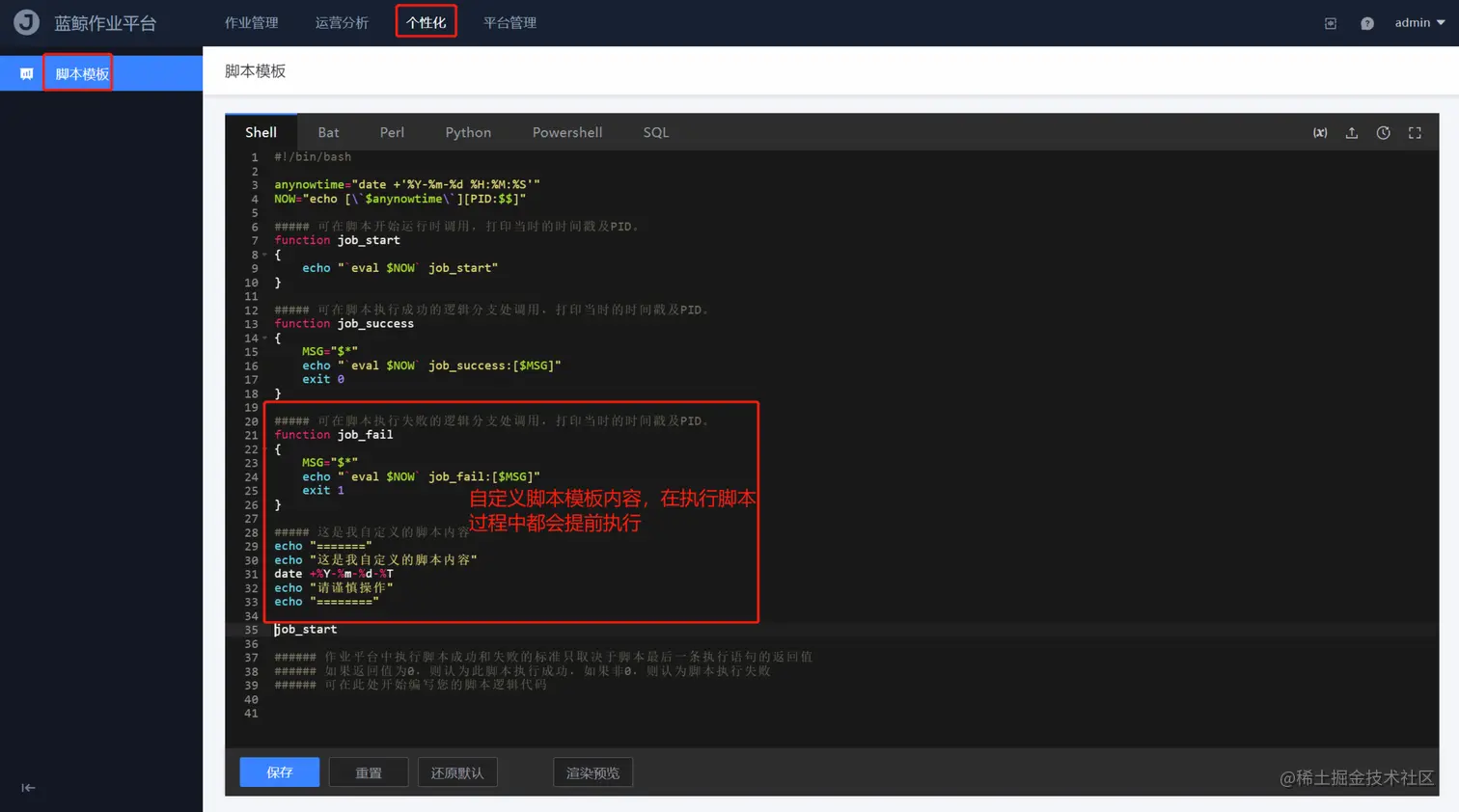Image resolution: width=1459 pixels, height=812 pixels.
Task: Select 脚本模板 in the sidebar
Action: (x=82, y=73)
